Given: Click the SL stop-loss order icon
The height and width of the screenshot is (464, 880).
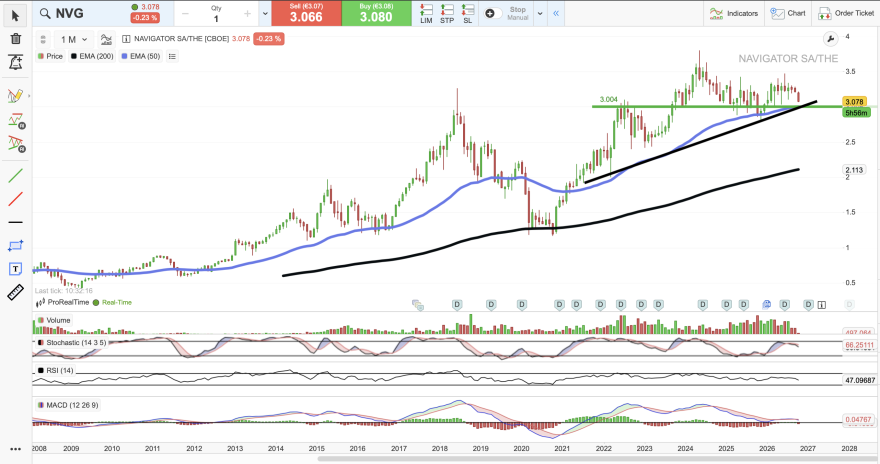Looking at the screenshot, I should 468,13.
